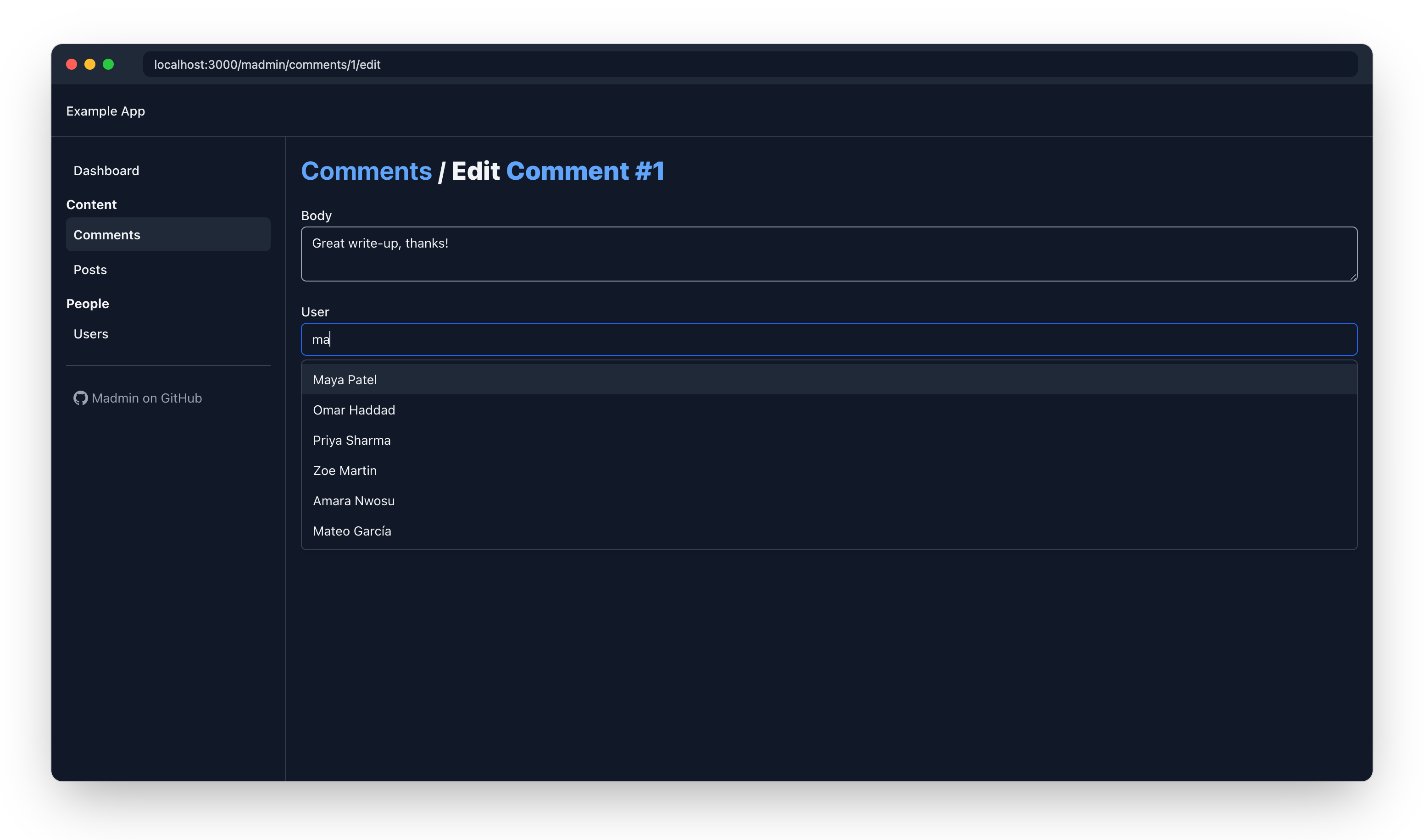Select Amara Nwosu in the dropdown
1424x840 pixels.
[829, 500]
